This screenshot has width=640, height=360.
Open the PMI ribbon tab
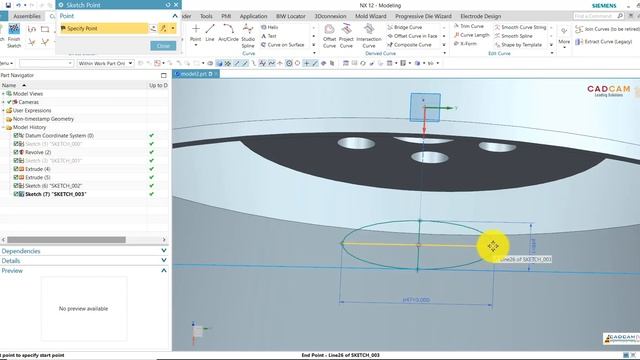click(226, 16)
